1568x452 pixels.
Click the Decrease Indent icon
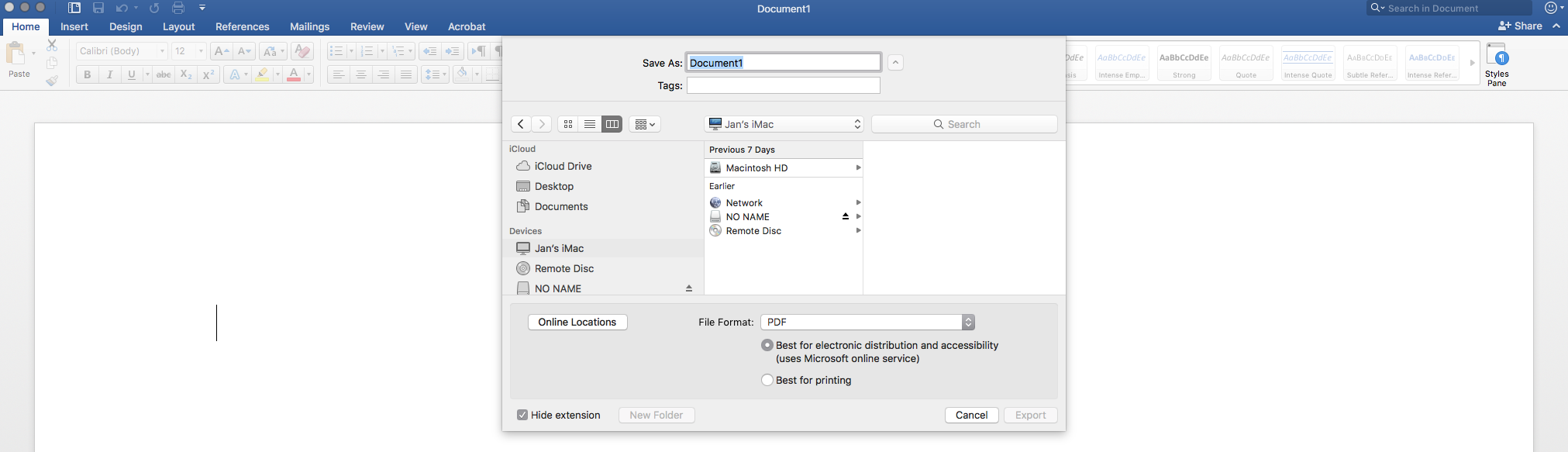tap(429, 51)
